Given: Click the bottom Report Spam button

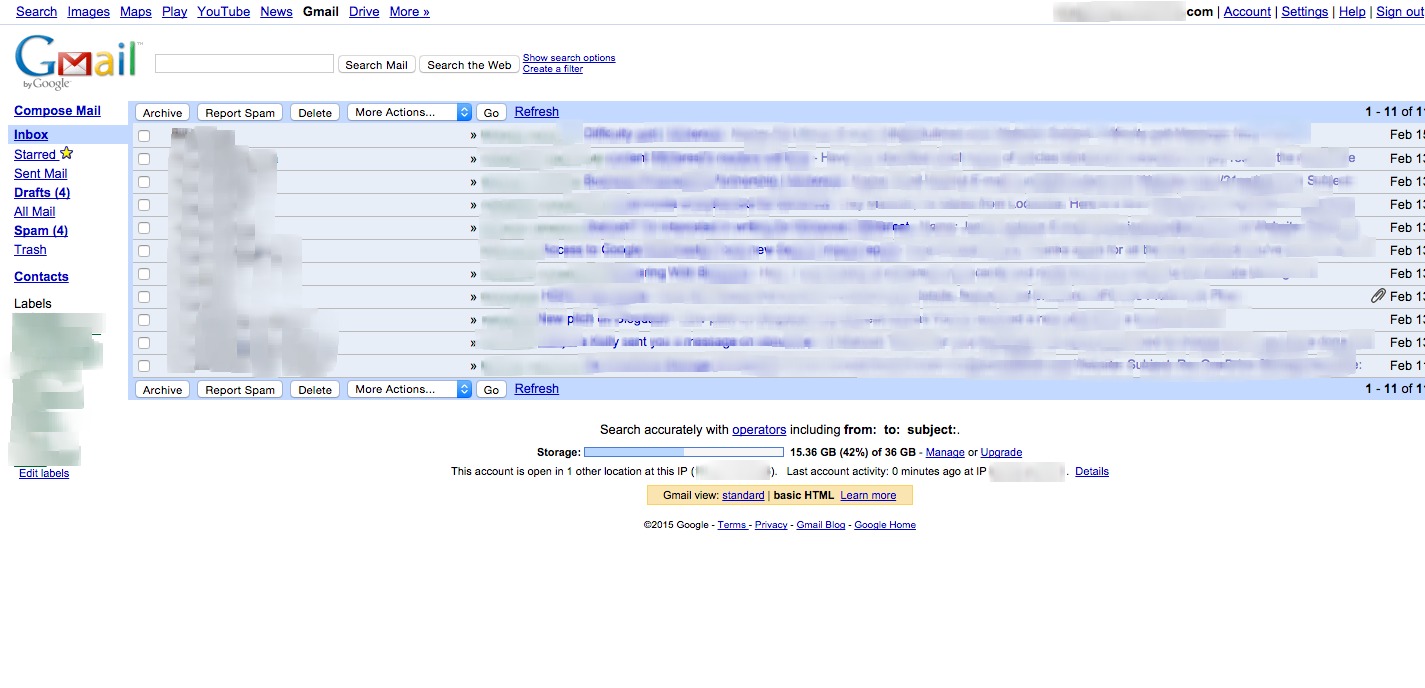Looking at the screenshot, I should [240, 390].
